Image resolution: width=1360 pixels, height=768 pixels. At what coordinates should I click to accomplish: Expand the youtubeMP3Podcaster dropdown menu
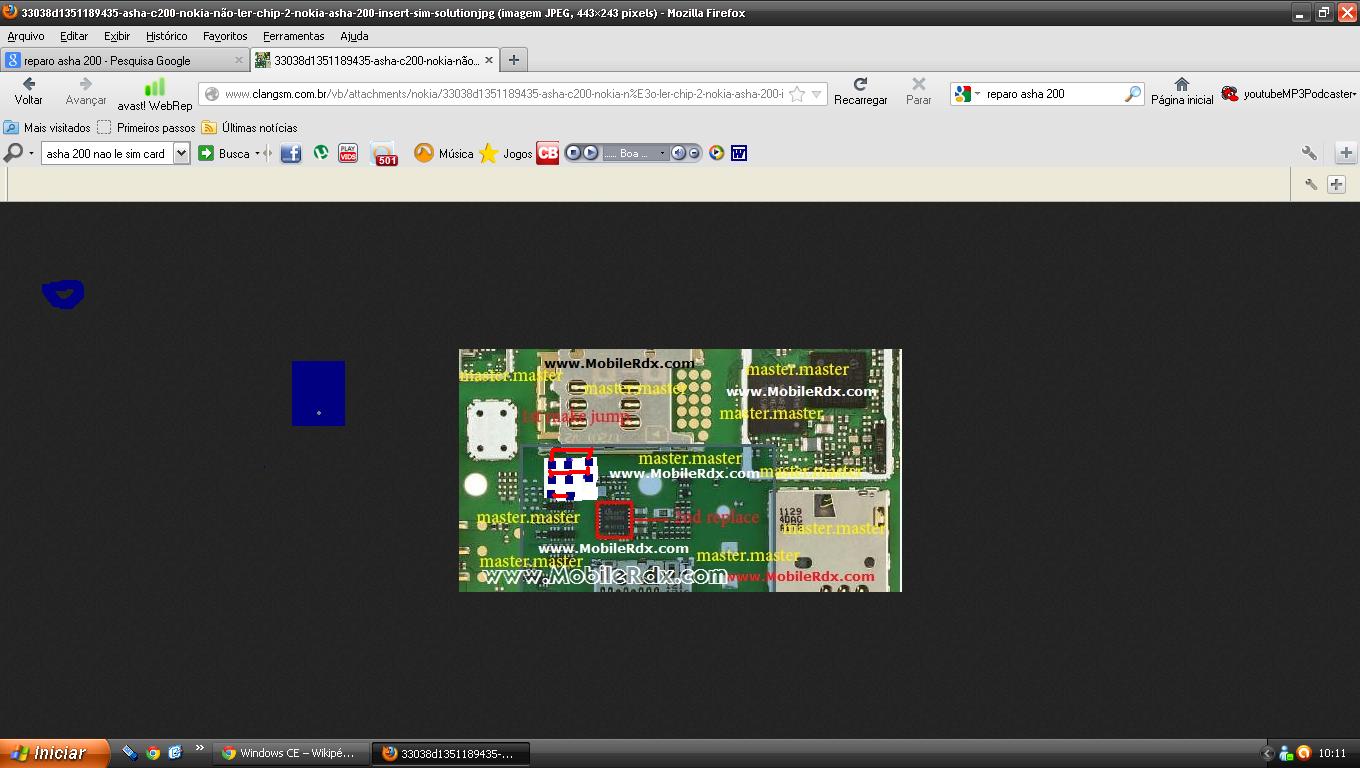(x=1353, y=94)
